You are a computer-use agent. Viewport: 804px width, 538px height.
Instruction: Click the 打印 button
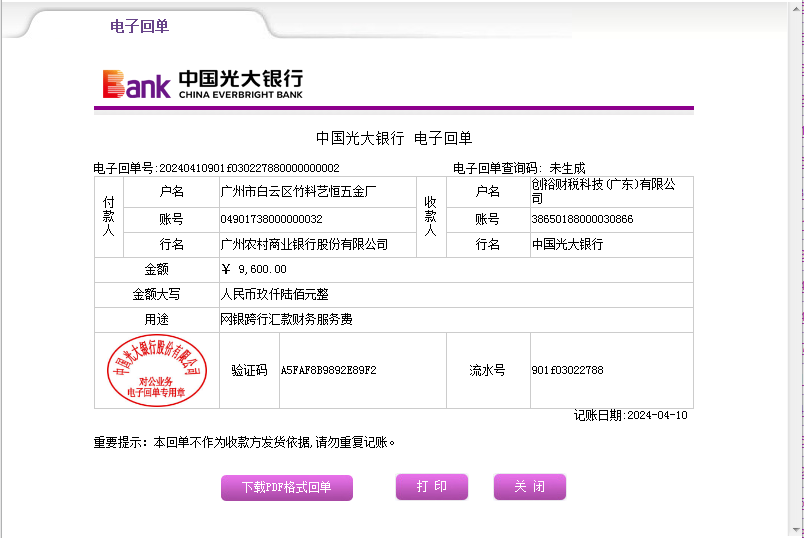tap(432, 486)
